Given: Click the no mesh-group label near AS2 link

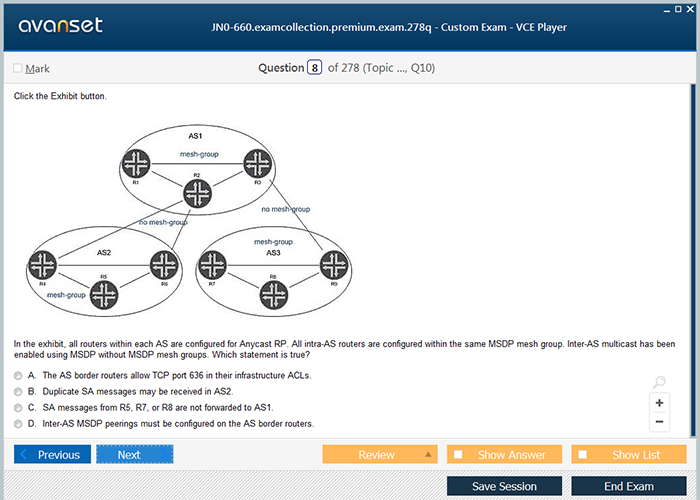Looking at the screenshot, I should (163, 222).
